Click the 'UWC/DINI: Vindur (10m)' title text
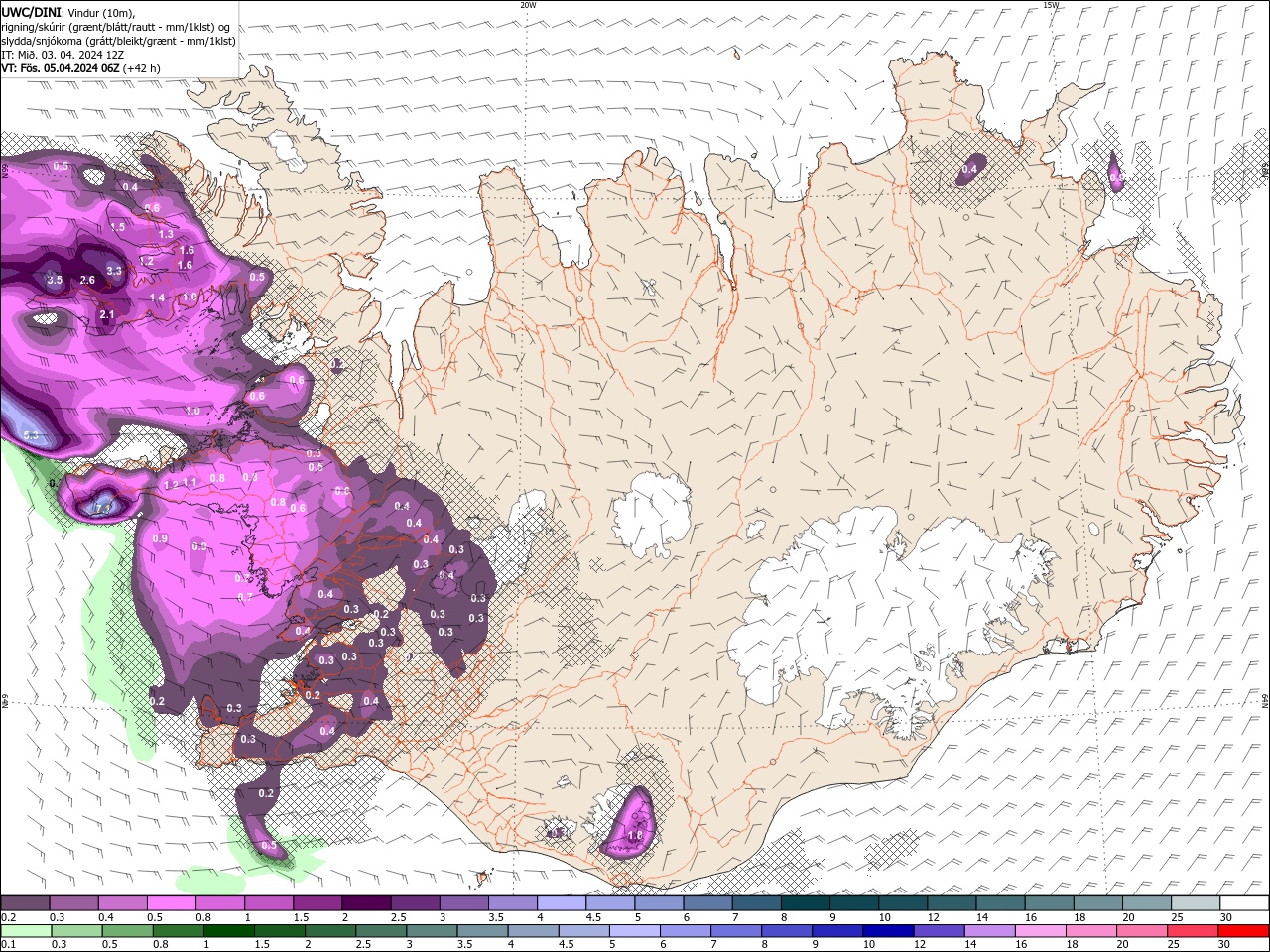The image size is (1270, 952). [x=67, y=12]
